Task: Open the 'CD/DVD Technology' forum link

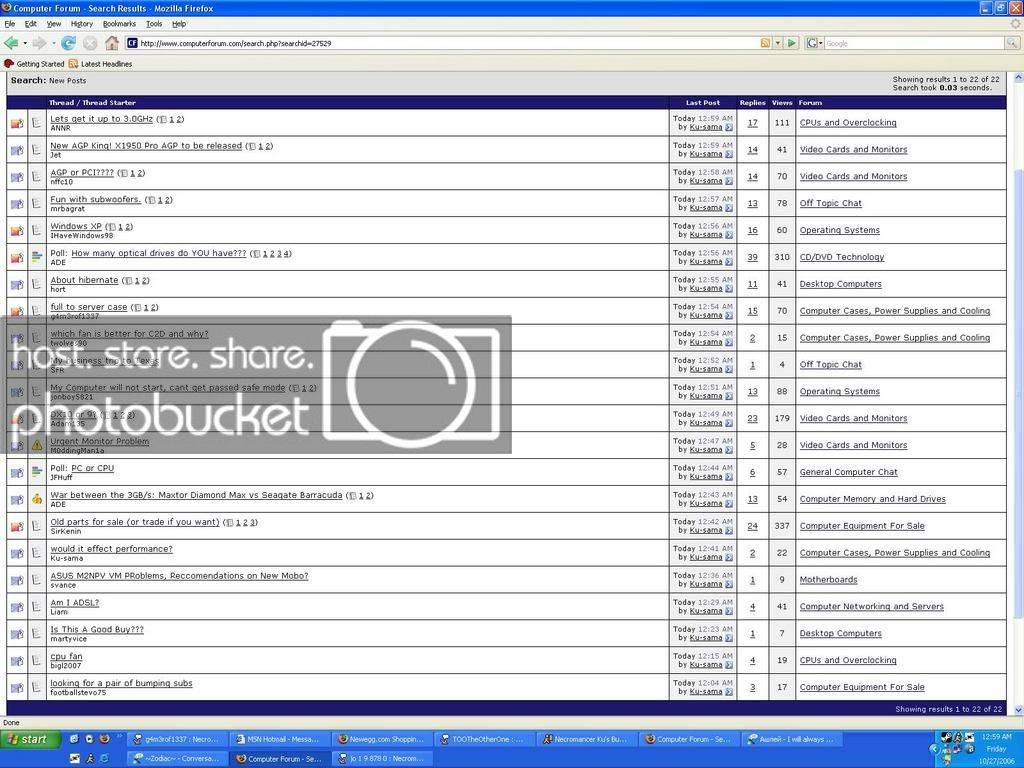Action: [842, 257]
